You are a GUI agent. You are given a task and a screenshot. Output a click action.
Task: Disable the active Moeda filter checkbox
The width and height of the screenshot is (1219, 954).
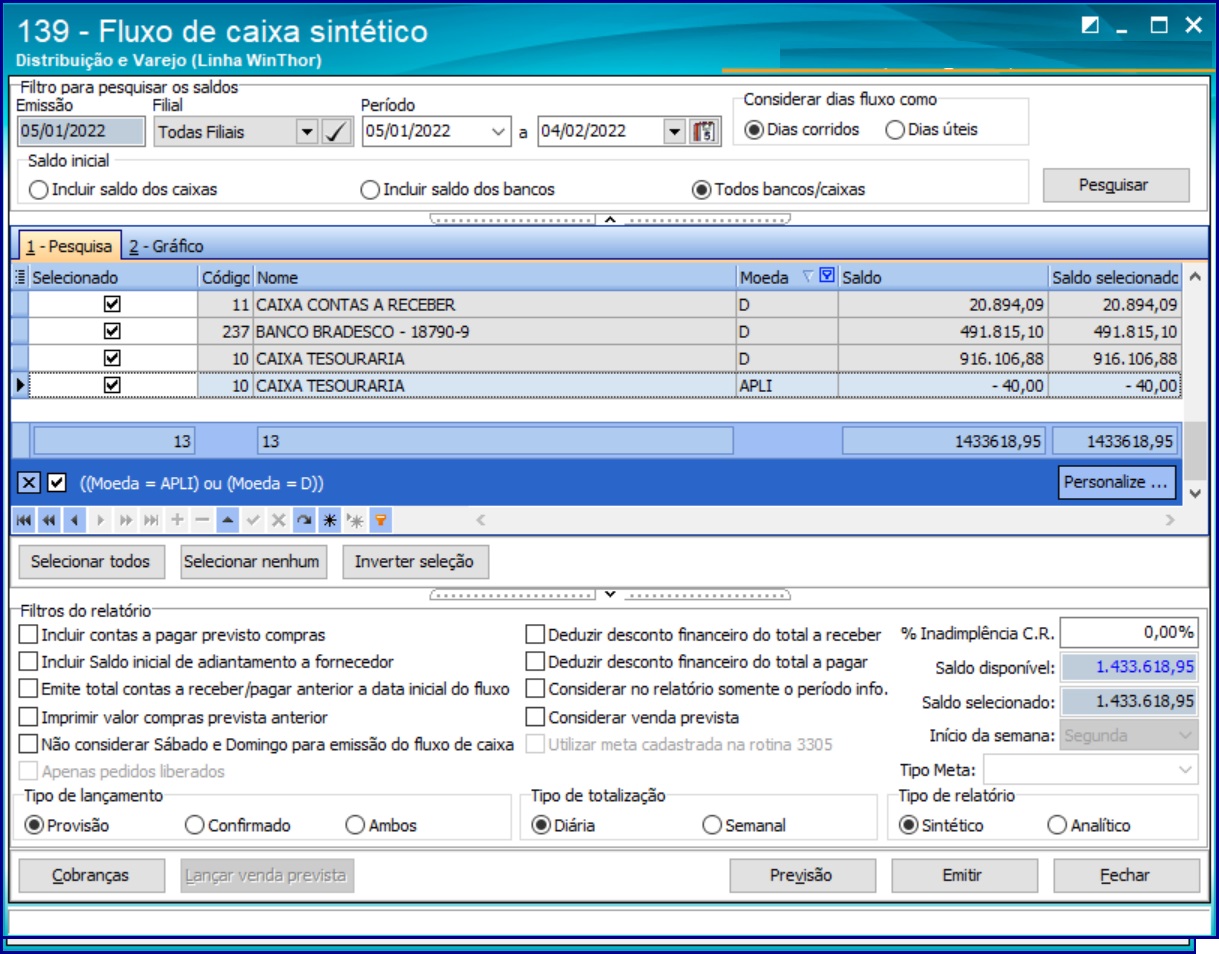56,483
